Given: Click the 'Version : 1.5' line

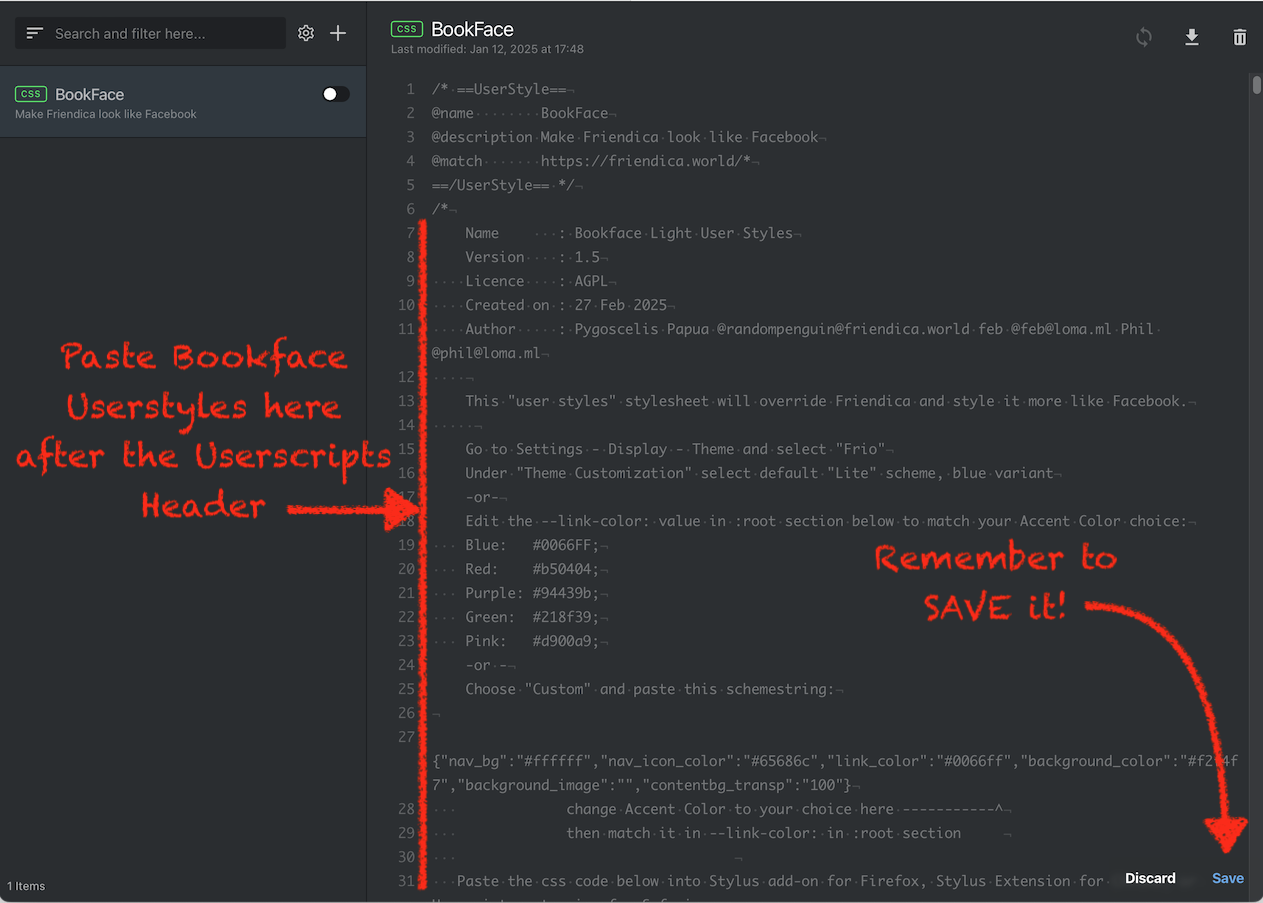Looking at the screenshot, I should (x=537, y=257).
